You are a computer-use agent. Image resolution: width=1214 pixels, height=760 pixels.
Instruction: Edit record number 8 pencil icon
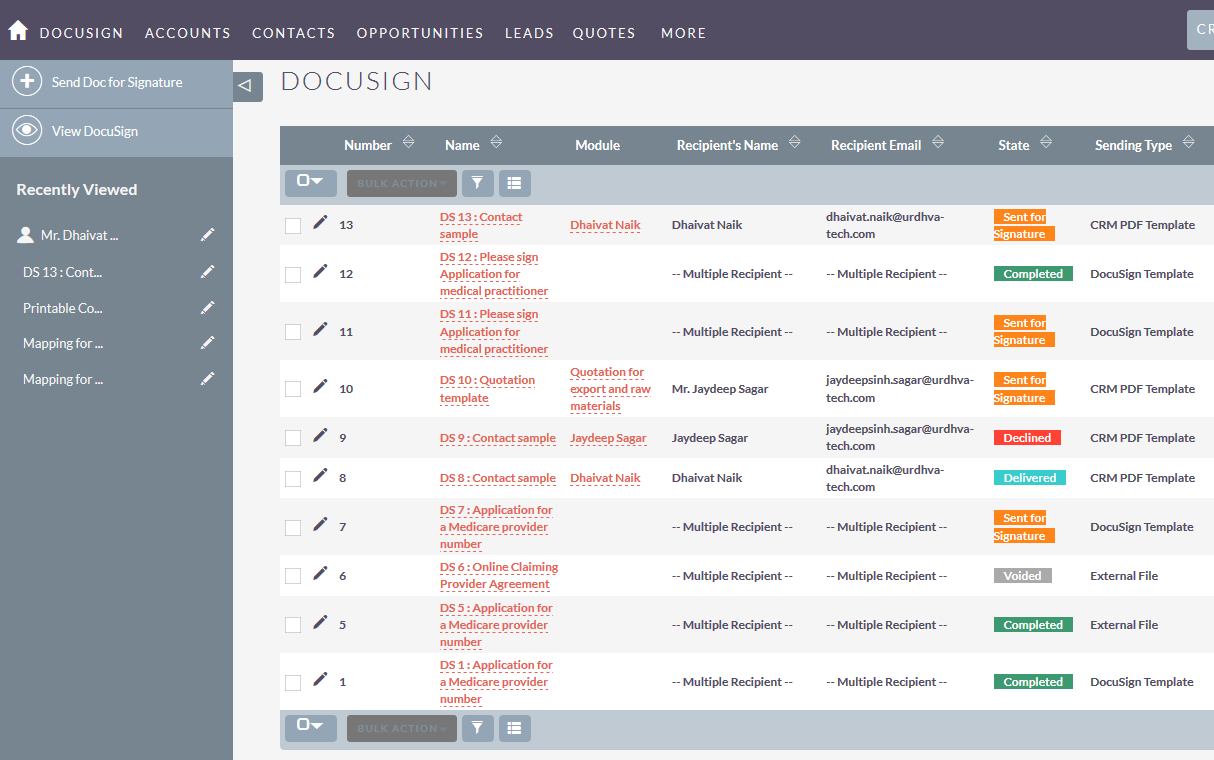click(x=320, y=476)
